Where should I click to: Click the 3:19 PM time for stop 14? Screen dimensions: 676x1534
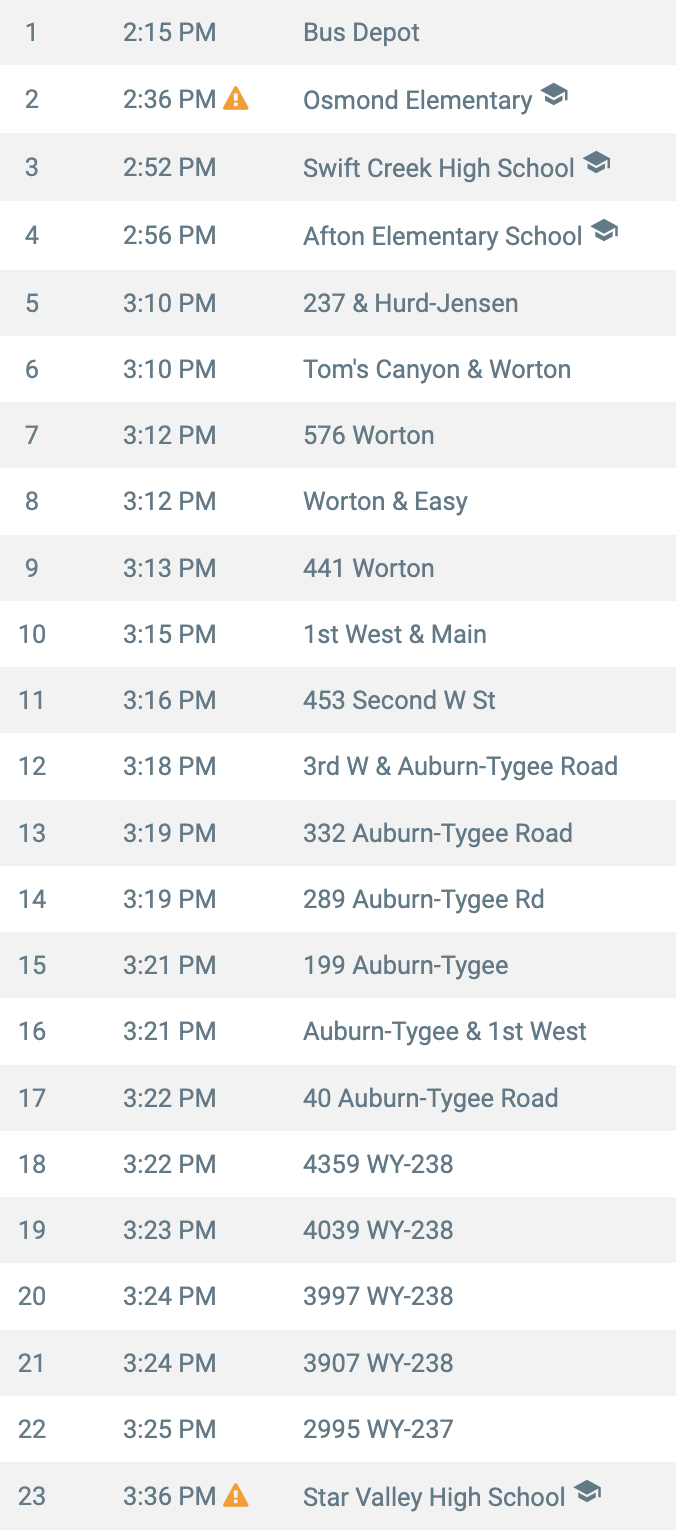coord(170,899)
